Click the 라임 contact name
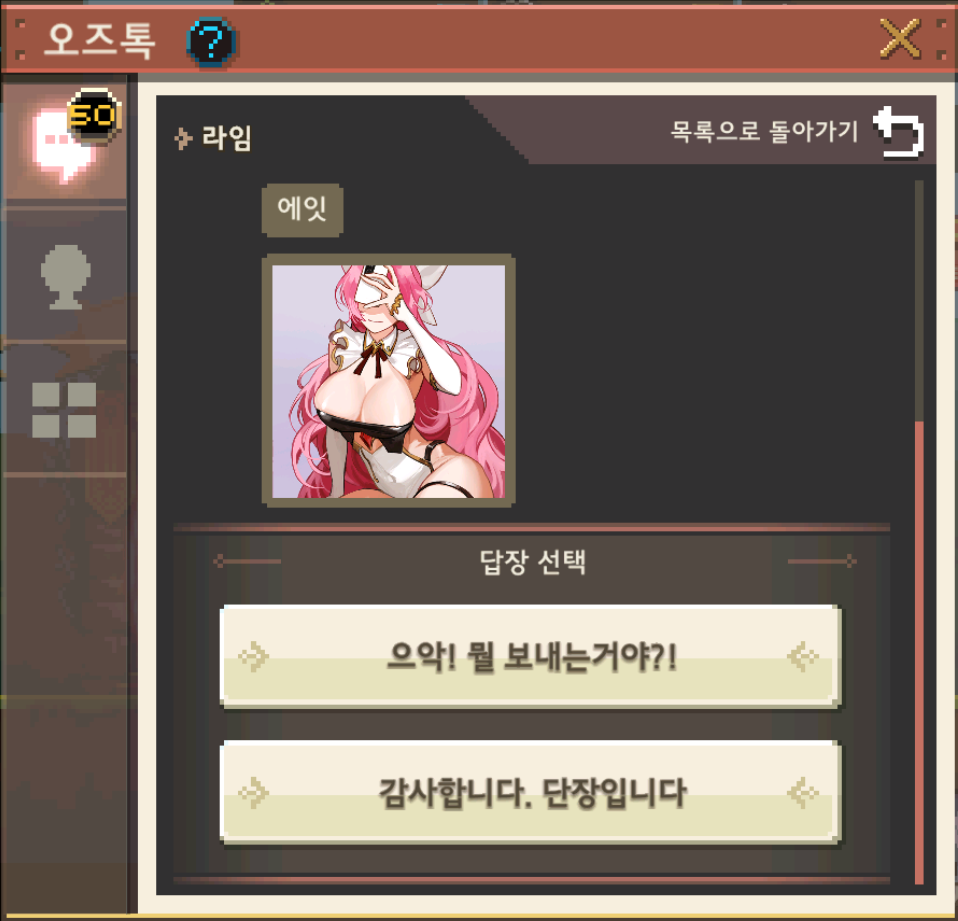 (x=226, y=138)
